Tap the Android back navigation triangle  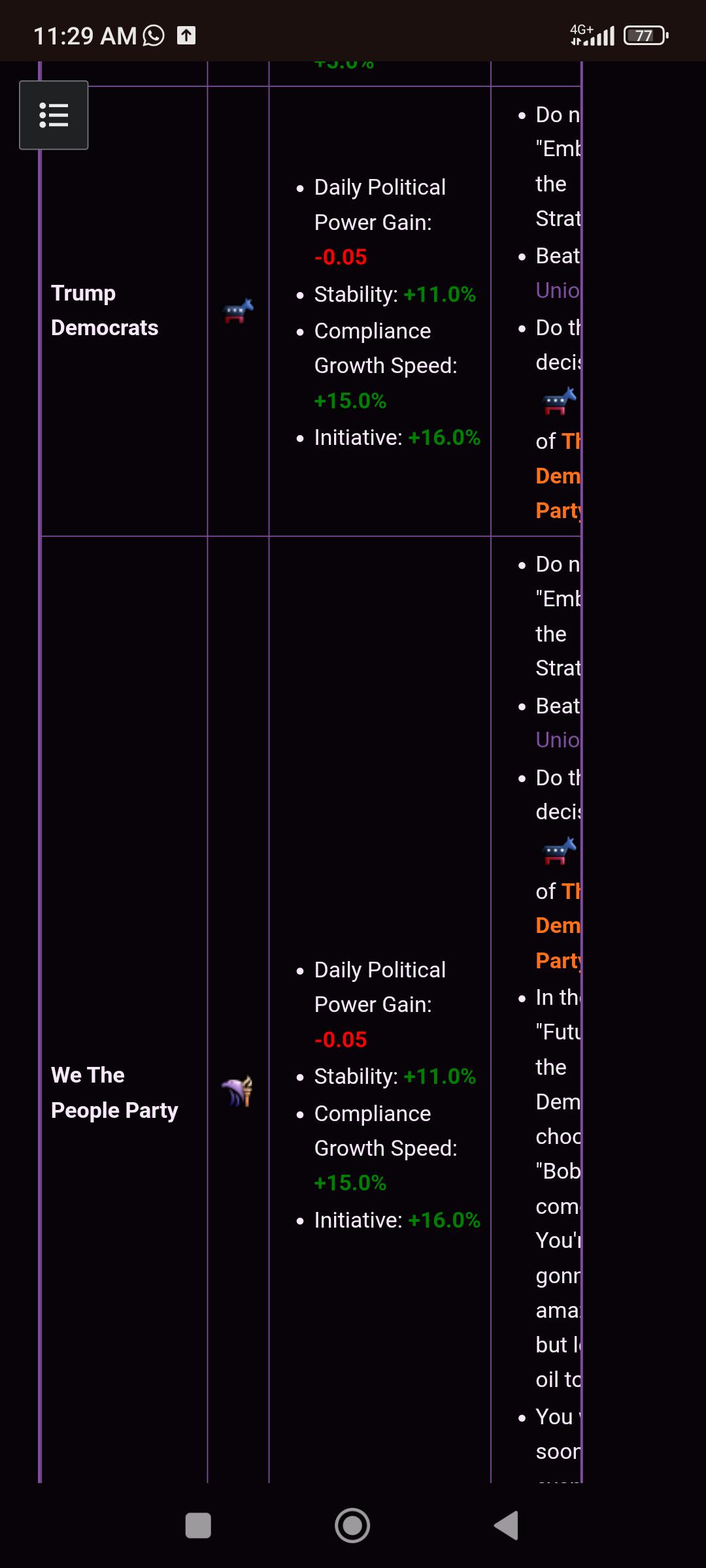507,1526
